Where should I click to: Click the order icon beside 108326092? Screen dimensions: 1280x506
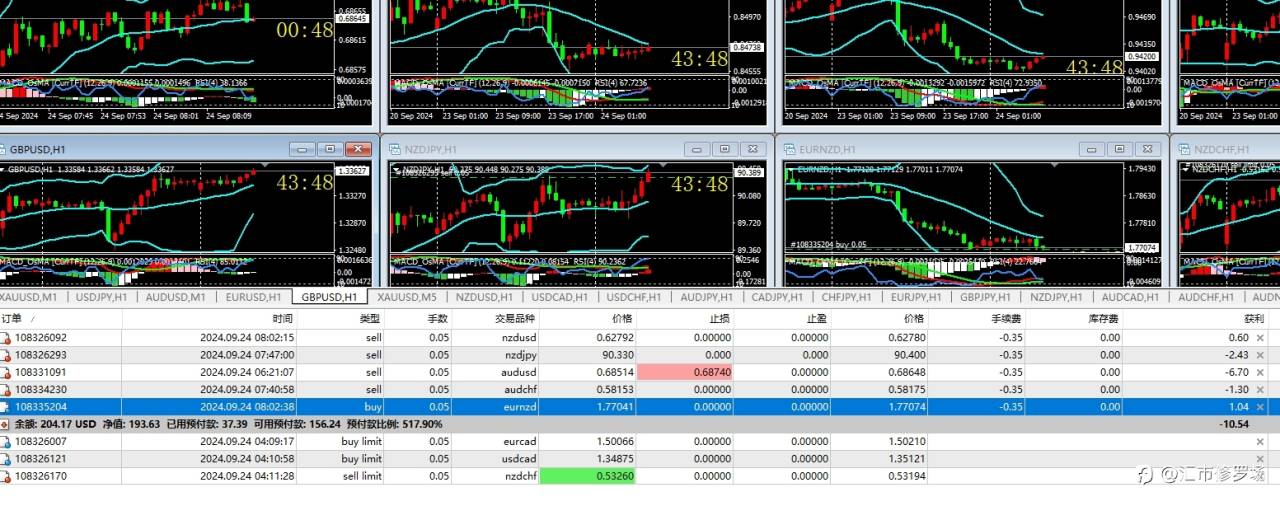6,338
